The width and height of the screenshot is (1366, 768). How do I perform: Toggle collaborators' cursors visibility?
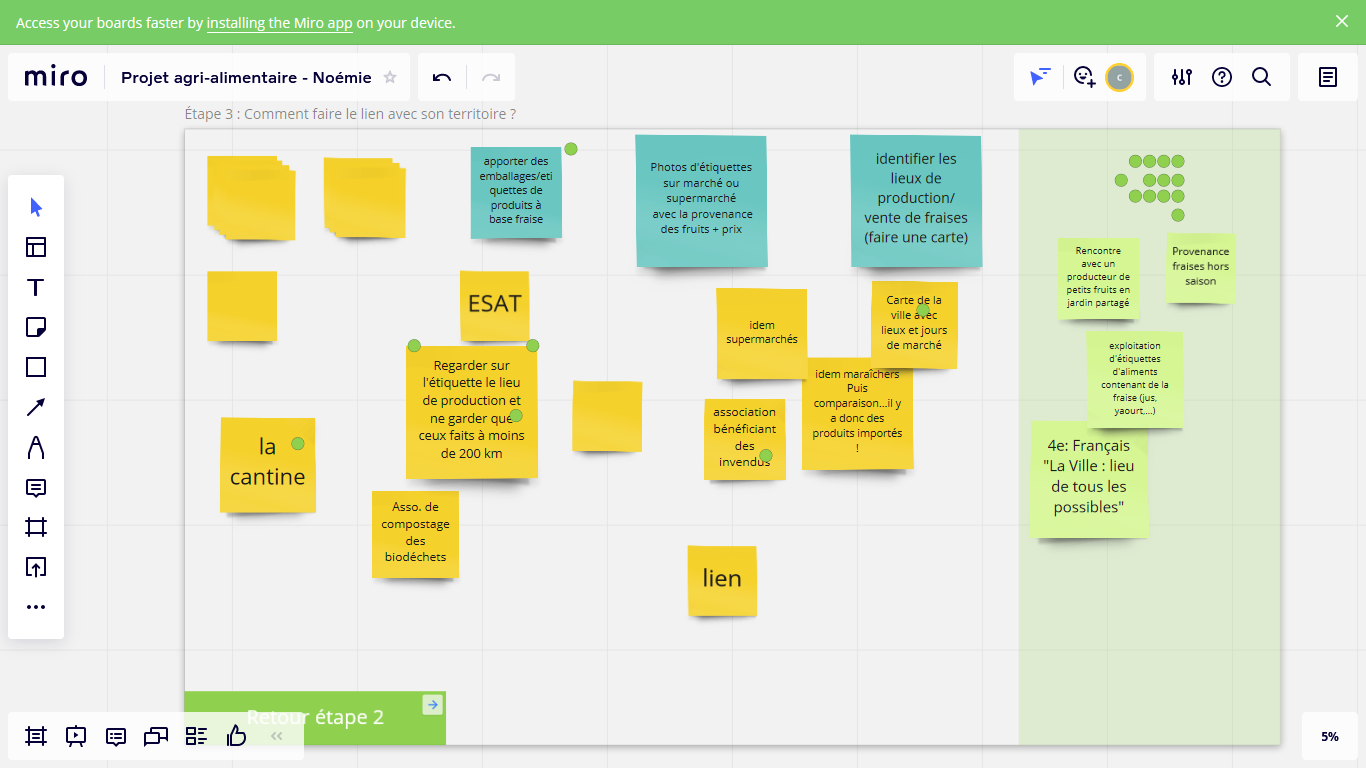[1040, 77]
